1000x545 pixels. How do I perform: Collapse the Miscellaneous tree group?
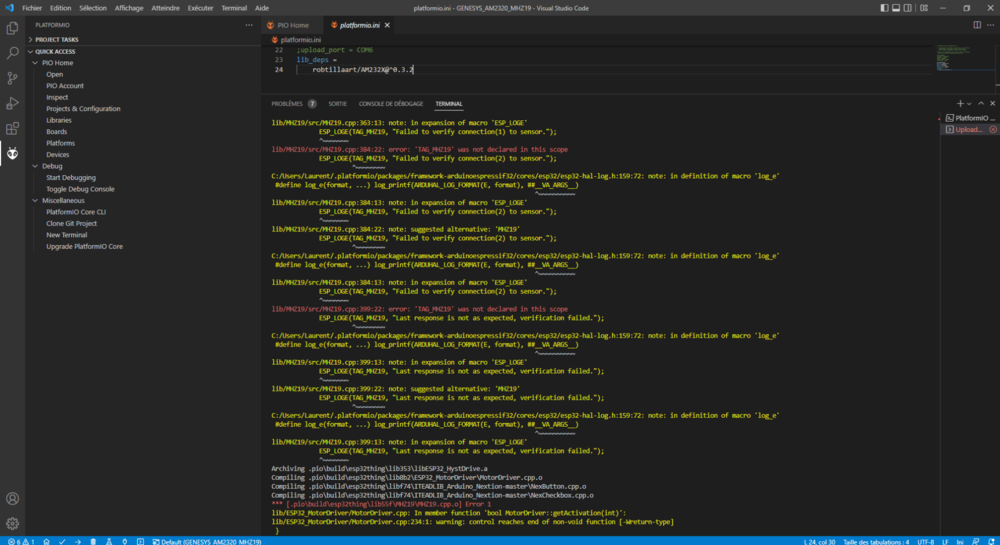click(36, 201)
